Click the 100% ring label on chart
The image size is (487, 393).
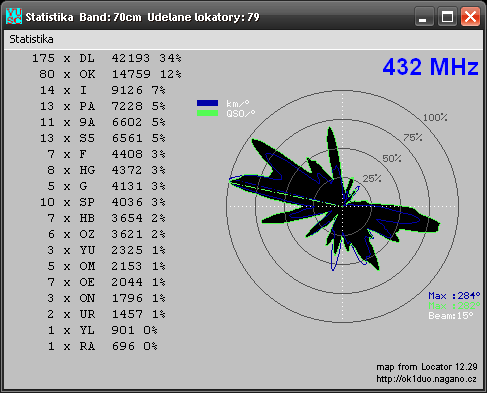[435, 118]
